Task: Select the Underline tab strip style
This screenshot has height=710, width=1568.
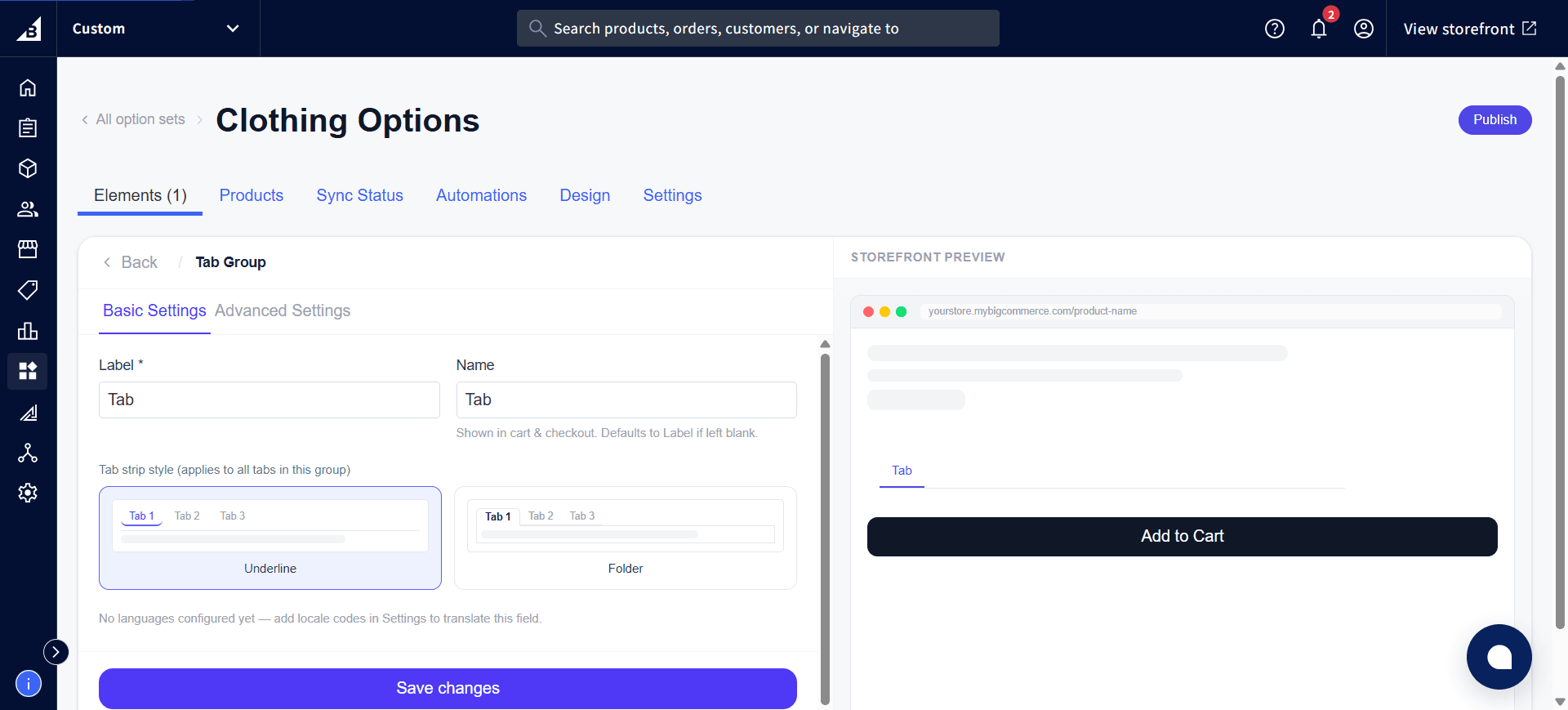Action: click(x=270, y=538)
